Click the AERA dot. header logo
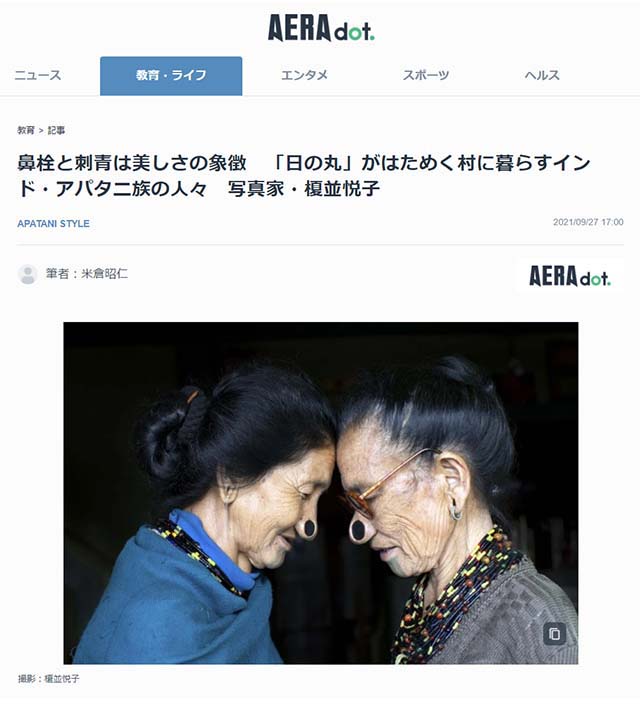 (x=321, y=28)
